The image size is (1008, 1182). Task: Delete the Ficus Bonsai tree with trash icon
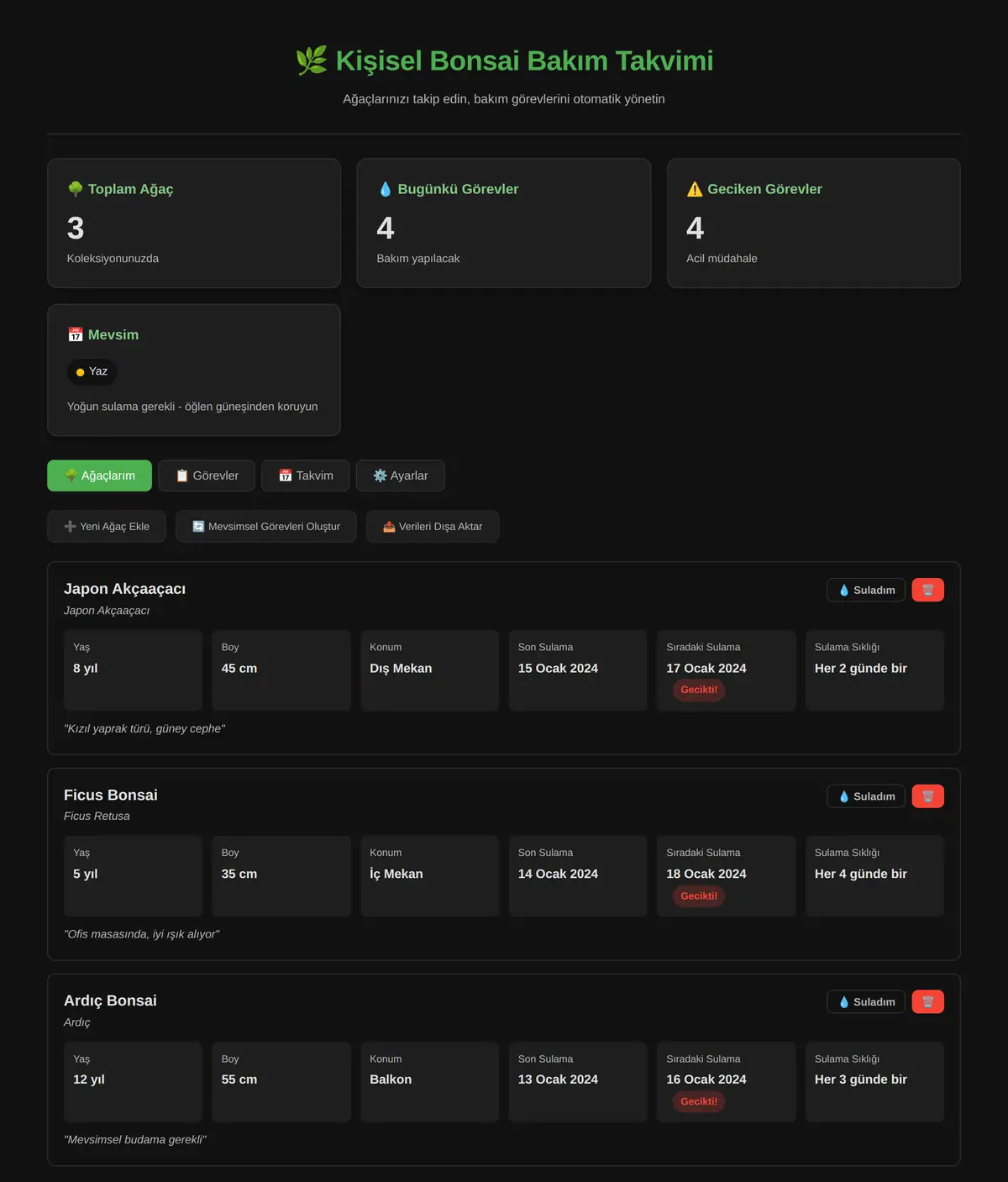(x=927, y=796)
